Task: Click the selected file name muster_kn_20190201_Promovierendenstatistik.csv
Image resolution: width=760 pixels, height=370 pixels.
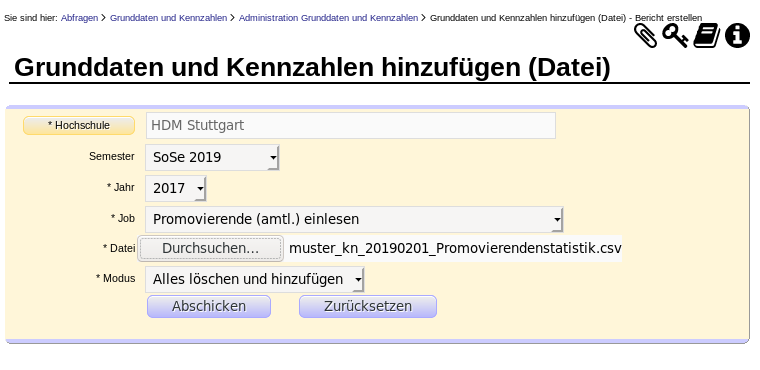Action: click(455, 248)
